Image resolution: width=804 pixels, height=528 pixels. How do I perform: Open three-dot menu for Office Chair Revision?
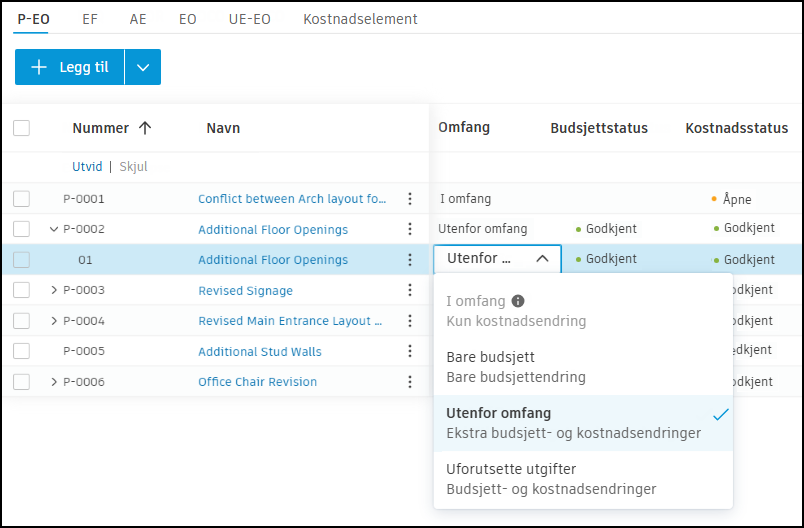409,381
